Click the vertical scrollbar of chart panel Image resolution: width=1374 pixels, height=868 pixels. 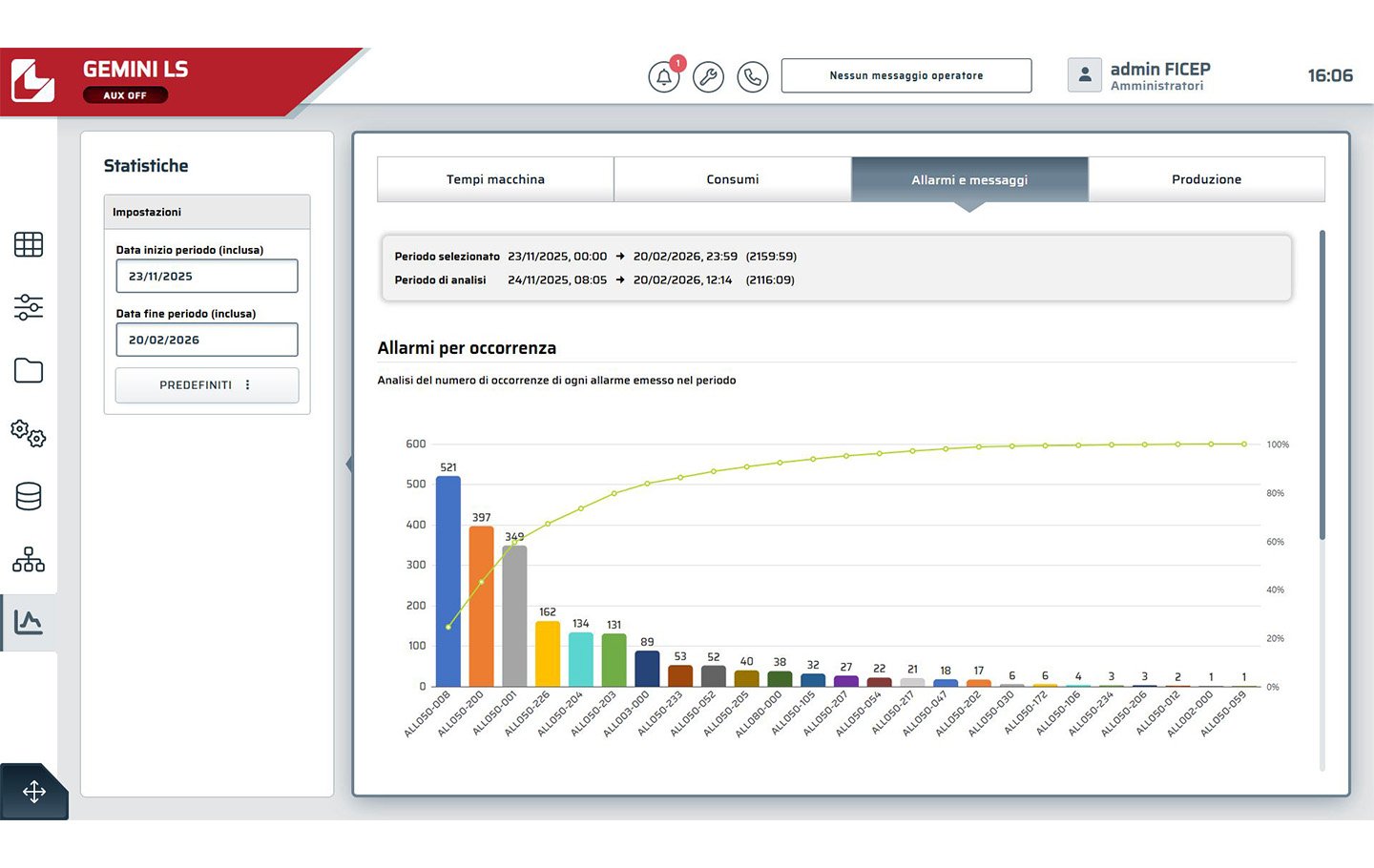(1322, 385)
